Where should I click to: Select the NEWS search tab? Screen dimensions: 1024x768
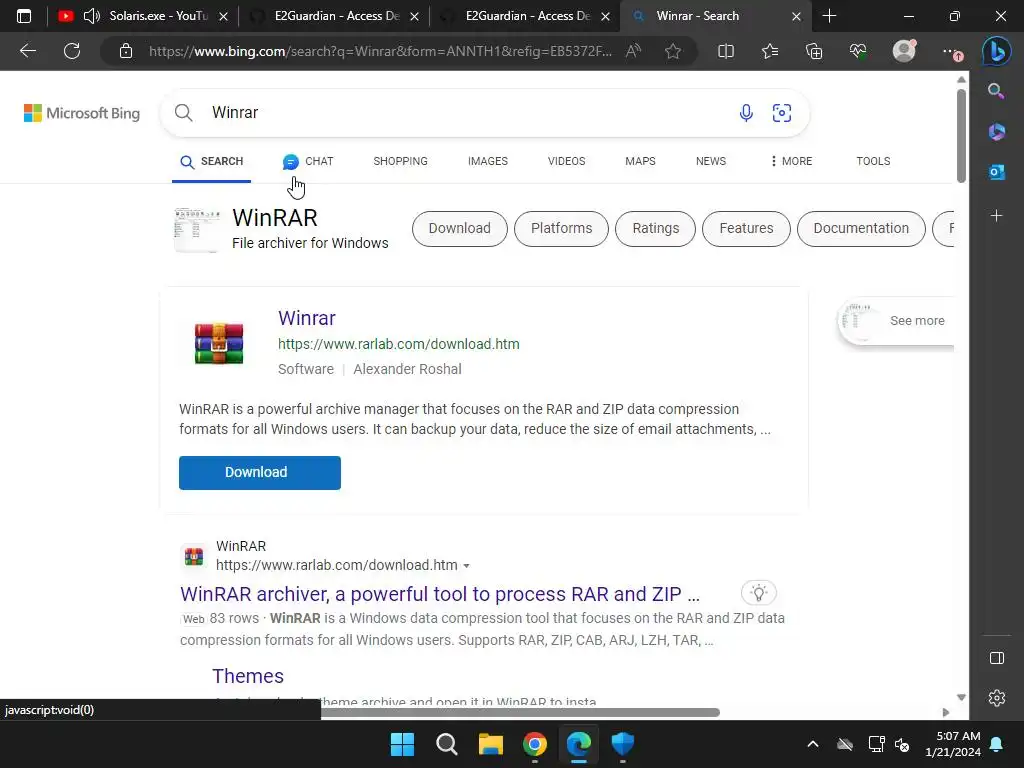711,161
